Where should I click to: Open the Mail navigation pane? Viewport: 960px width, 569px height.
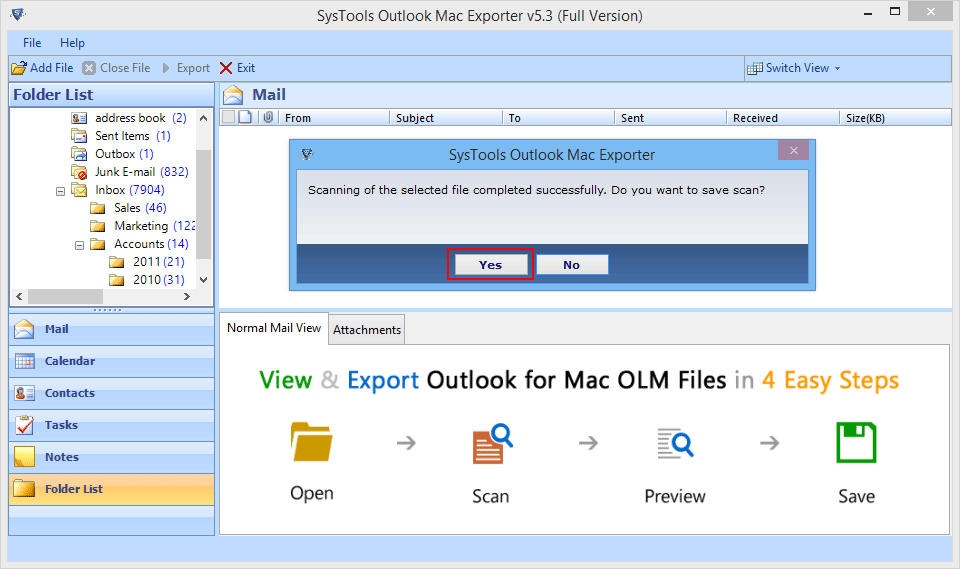pos(111,329)
